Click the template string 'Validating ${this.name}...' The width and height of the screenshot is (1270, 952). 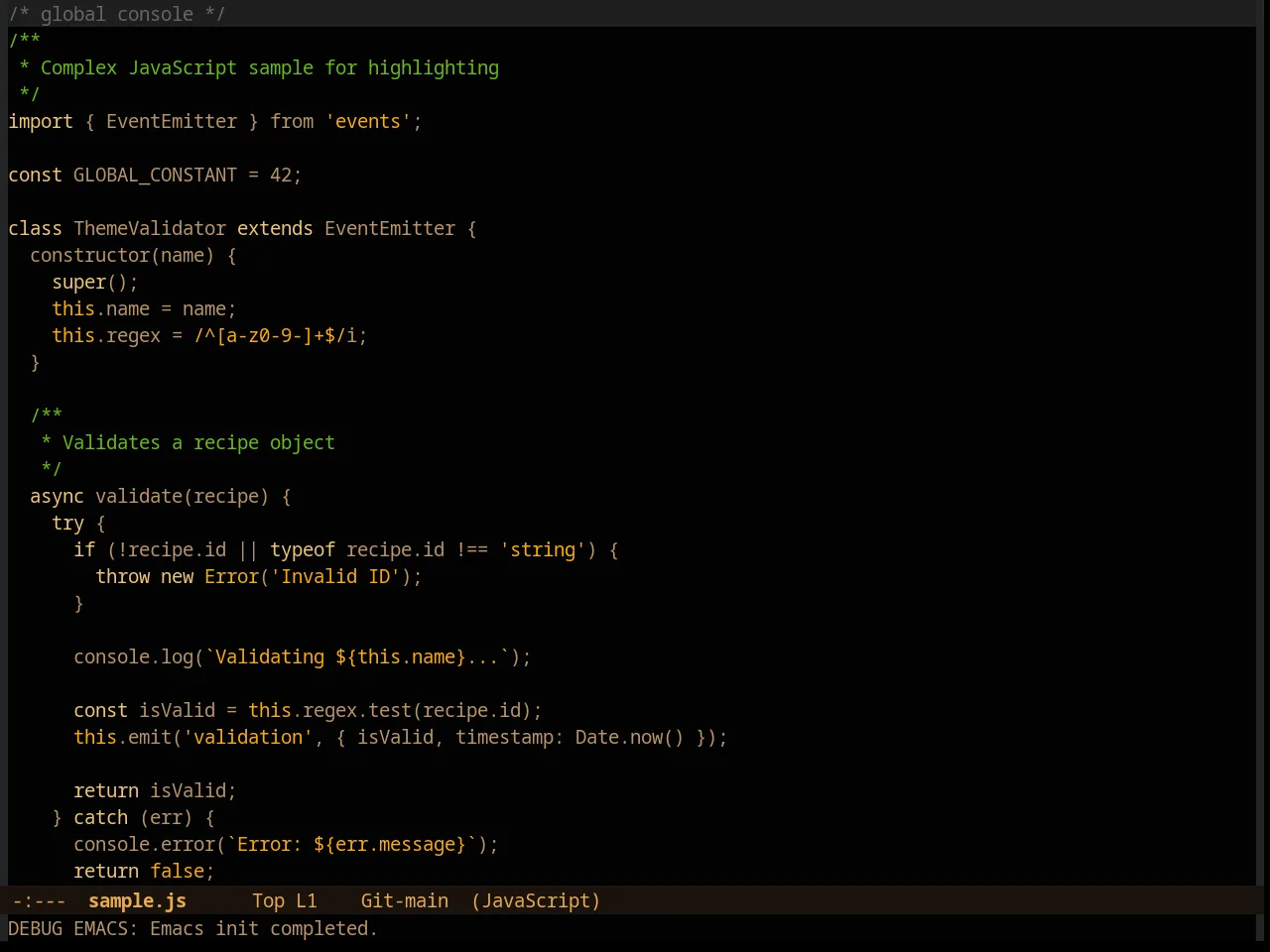coord(357,656)
